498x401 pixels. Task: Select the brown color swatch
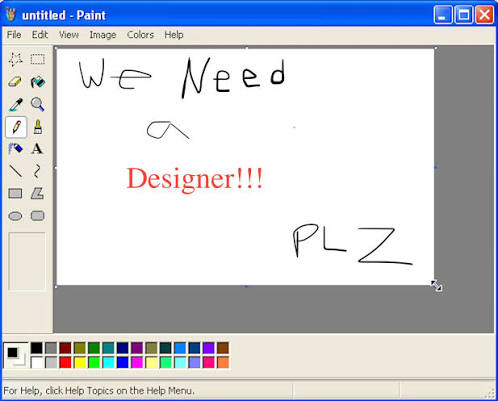pos(223,348)
